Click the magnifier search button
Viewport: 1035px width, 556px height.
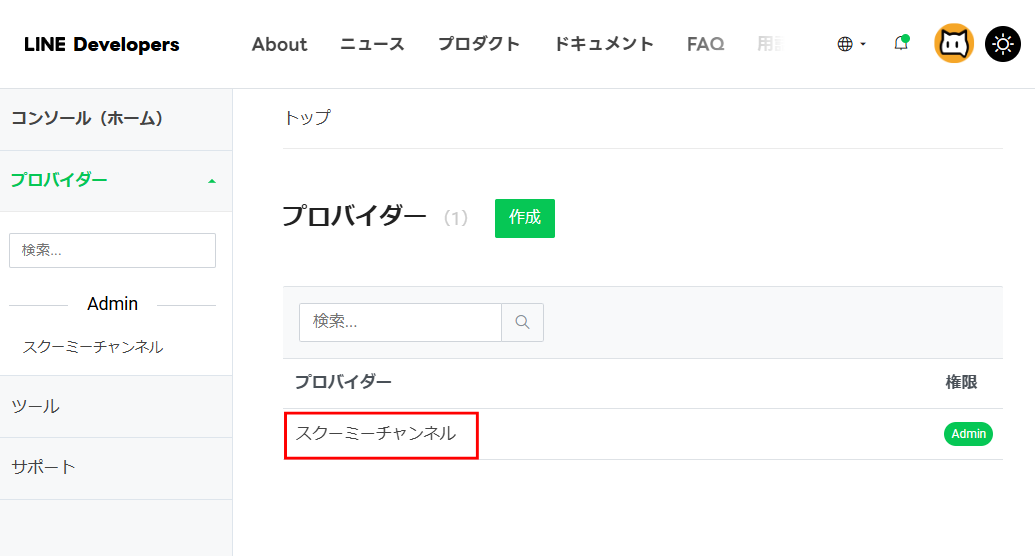pos(522,322)
